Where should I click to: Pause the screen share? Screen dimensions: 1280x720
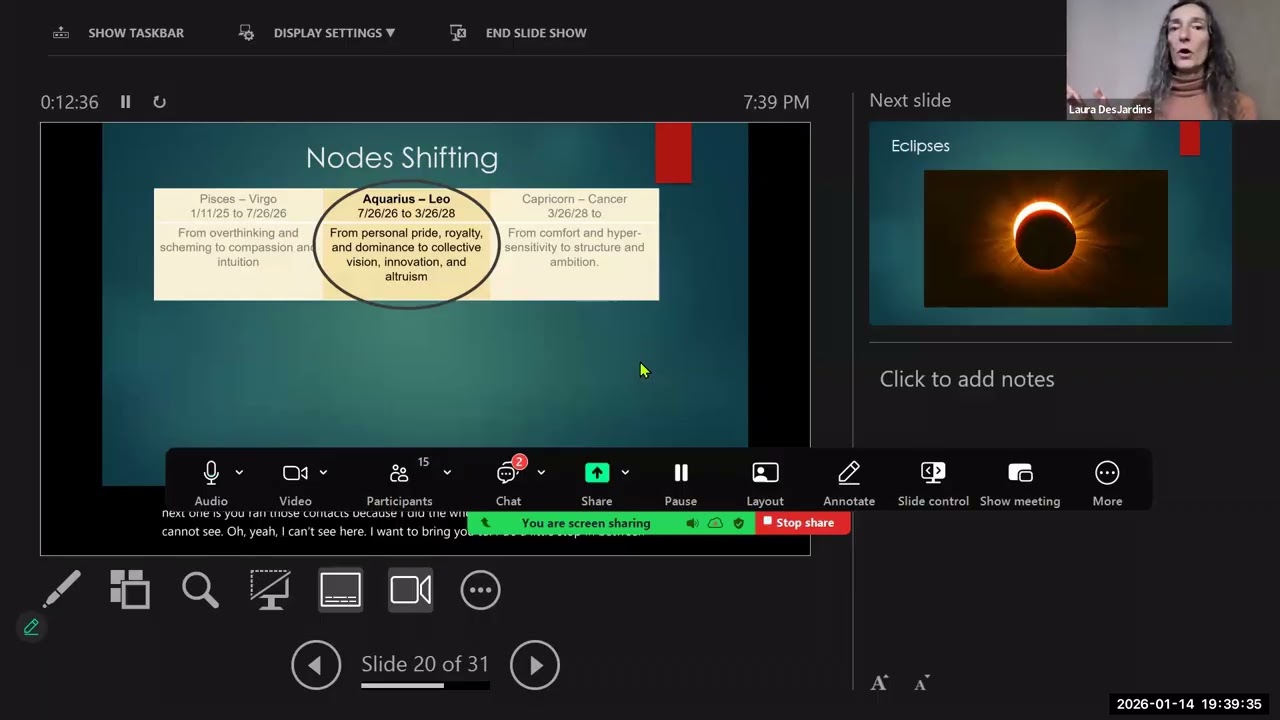point(681,482)
